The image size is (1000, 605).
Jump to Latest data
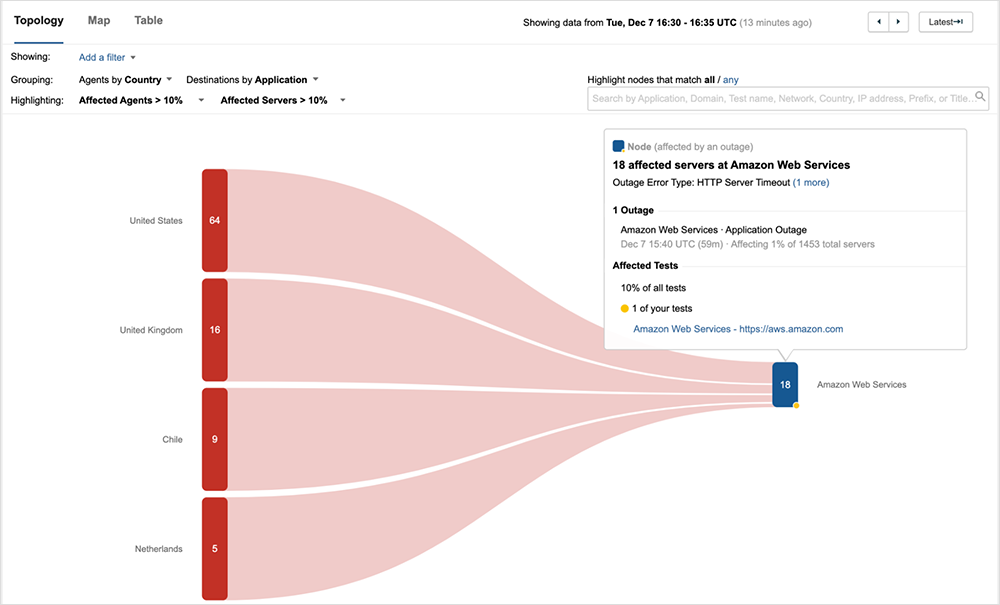point(945,21)
